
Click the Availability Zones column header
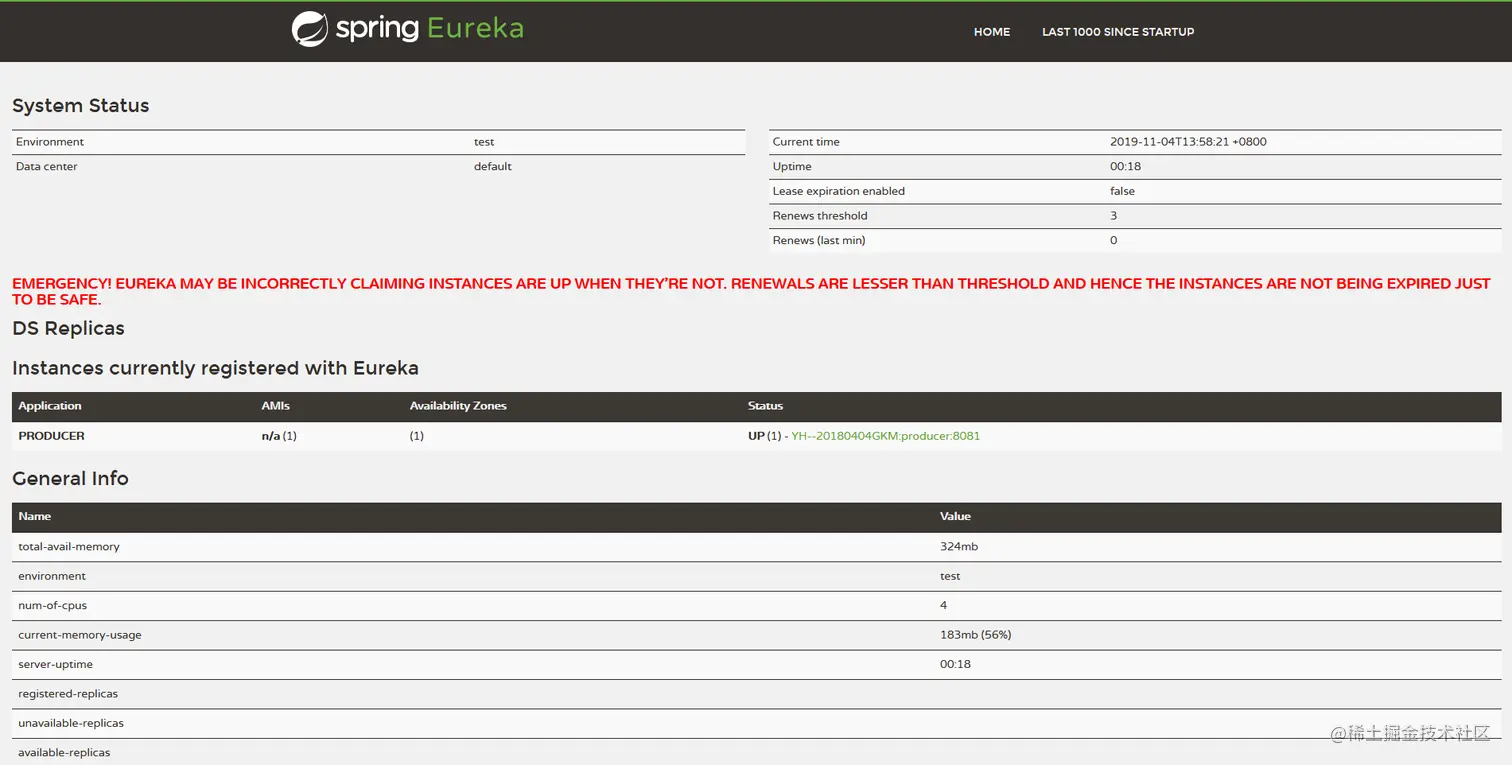[x=458, y=406]
